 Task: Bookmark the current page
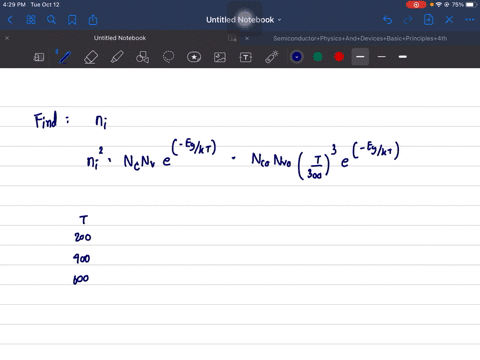pyautogui.click(x=72, y=20)
